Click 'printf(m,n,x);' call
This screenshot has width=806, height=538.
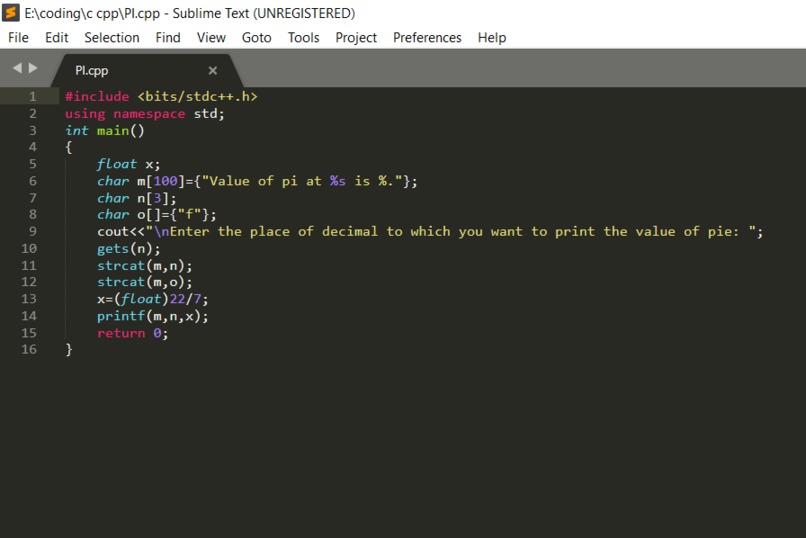tap(153, 316)
